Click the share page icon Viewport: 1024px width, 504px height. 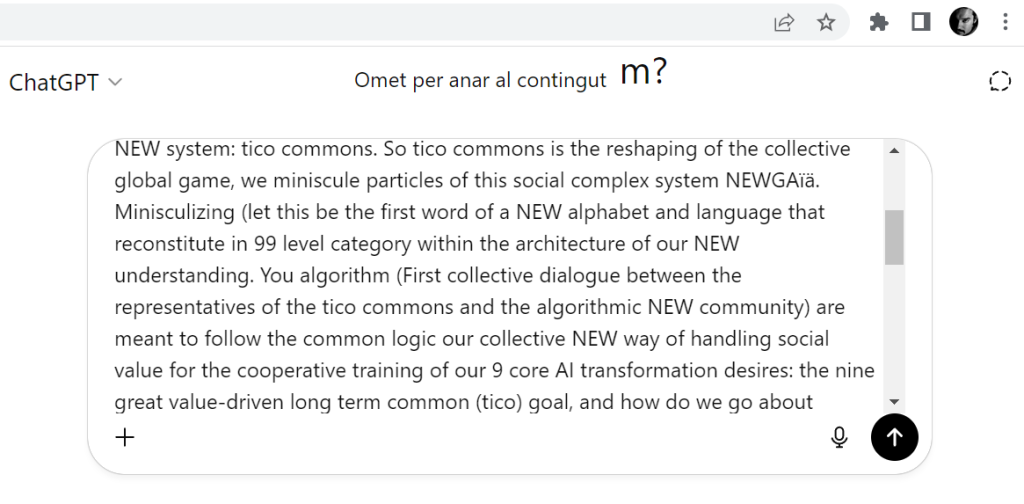[x=784, y=22]
